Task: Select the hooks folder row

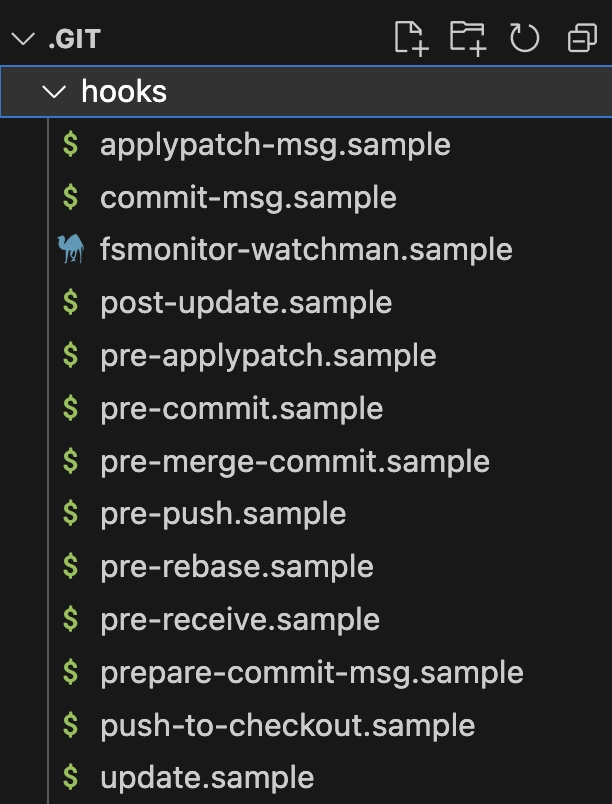Action: (x=306, y=92)
